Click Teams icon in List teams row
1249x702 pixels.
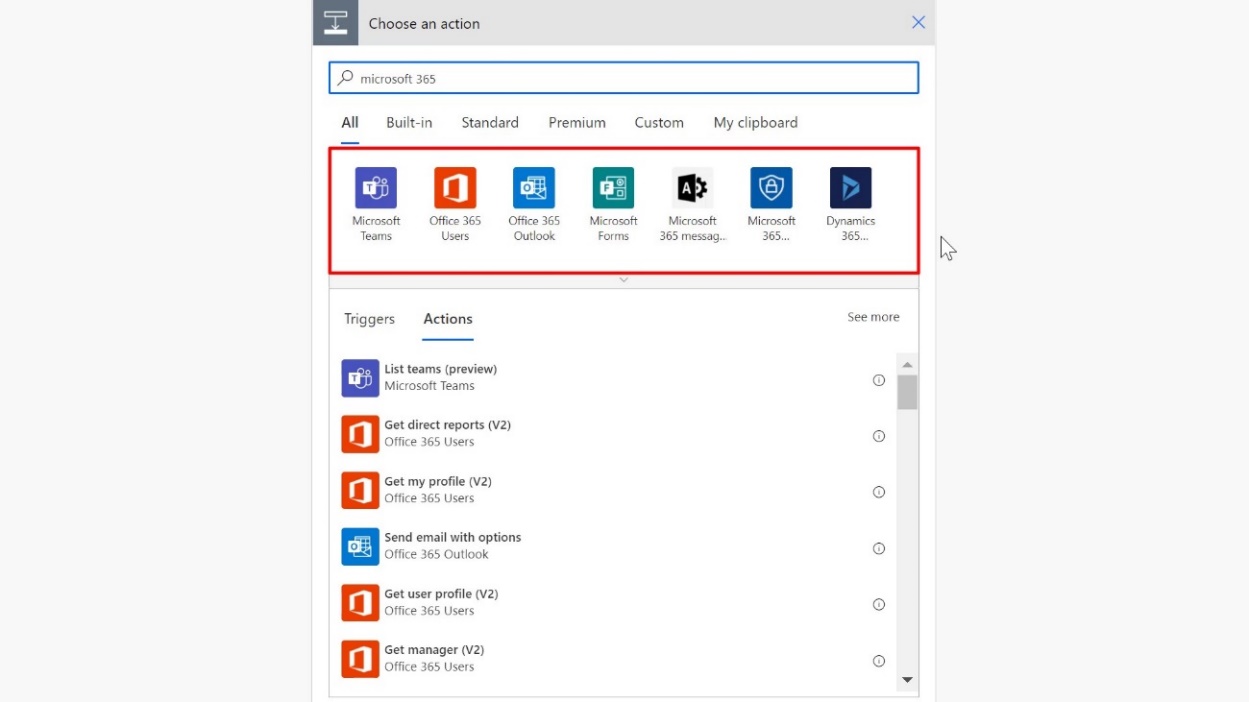[x=360, y=378]
